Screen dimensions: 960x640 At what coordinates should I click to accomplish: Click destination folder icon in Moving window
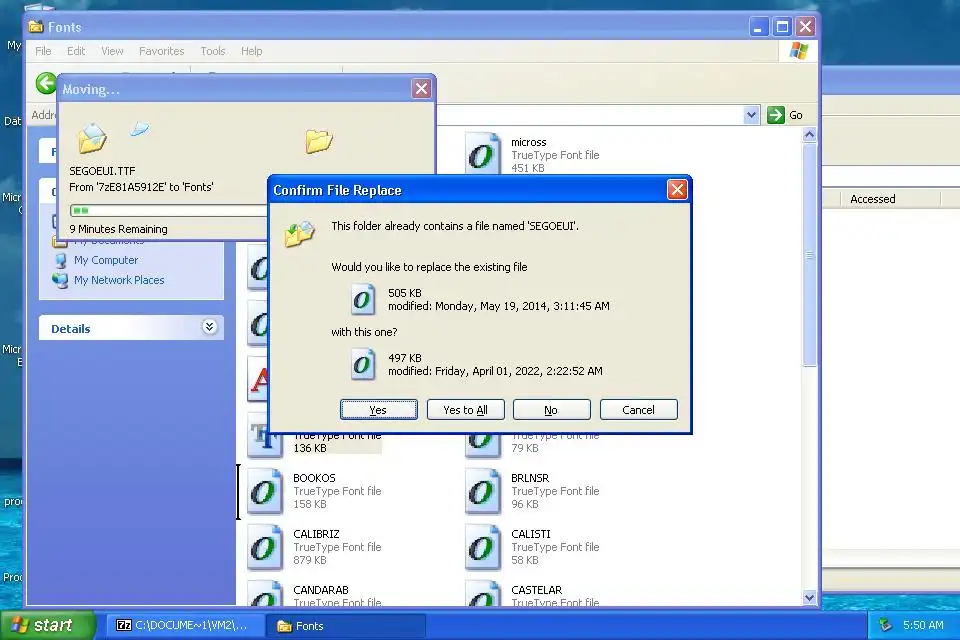point(319,140)
